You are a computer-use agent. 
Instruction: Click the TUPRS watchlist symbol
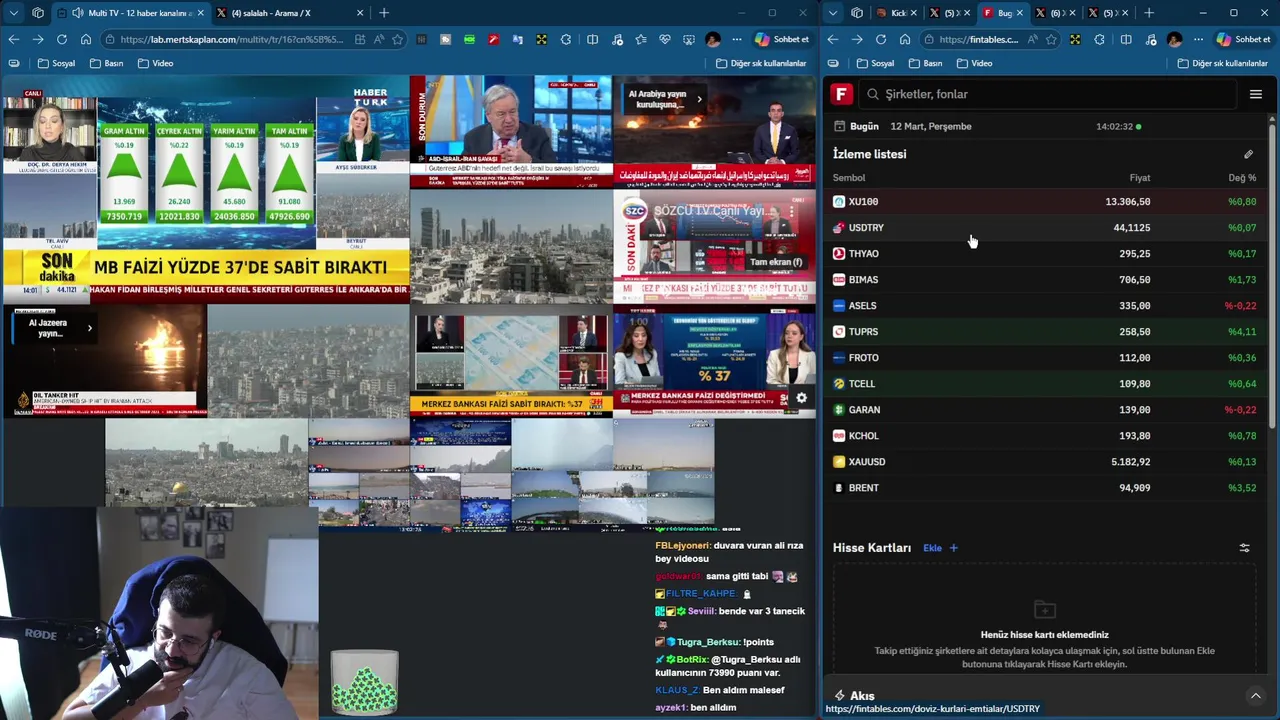863,332
